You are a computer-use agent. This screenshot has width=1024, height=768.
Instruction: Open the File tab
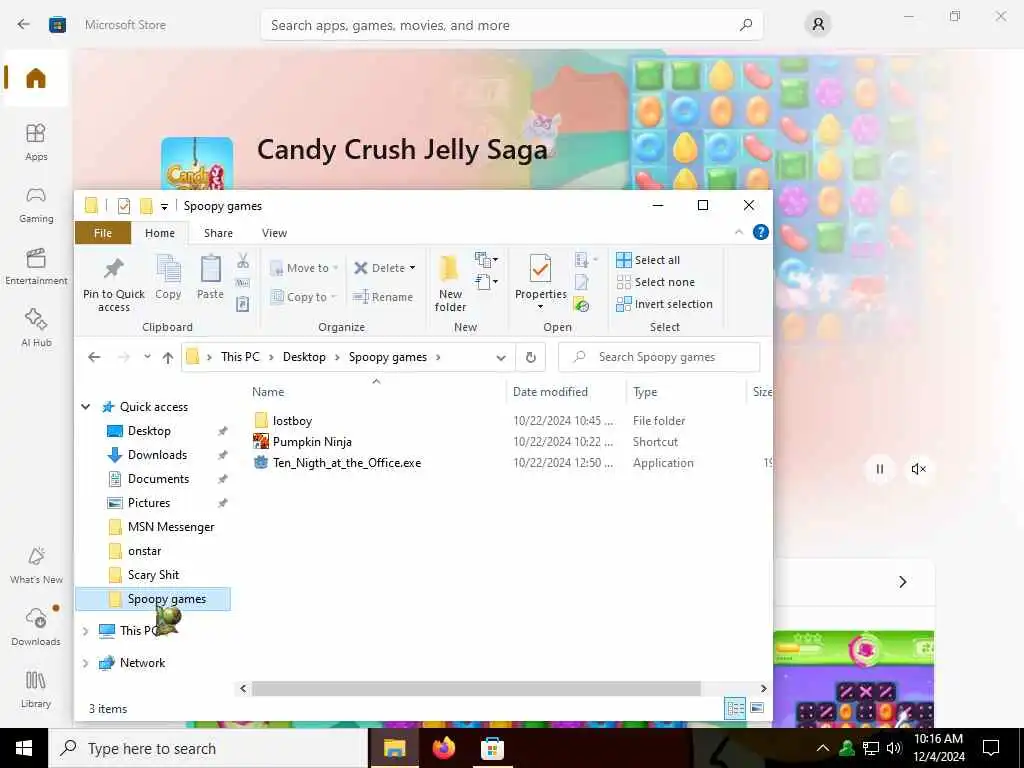tap(103, 233)
